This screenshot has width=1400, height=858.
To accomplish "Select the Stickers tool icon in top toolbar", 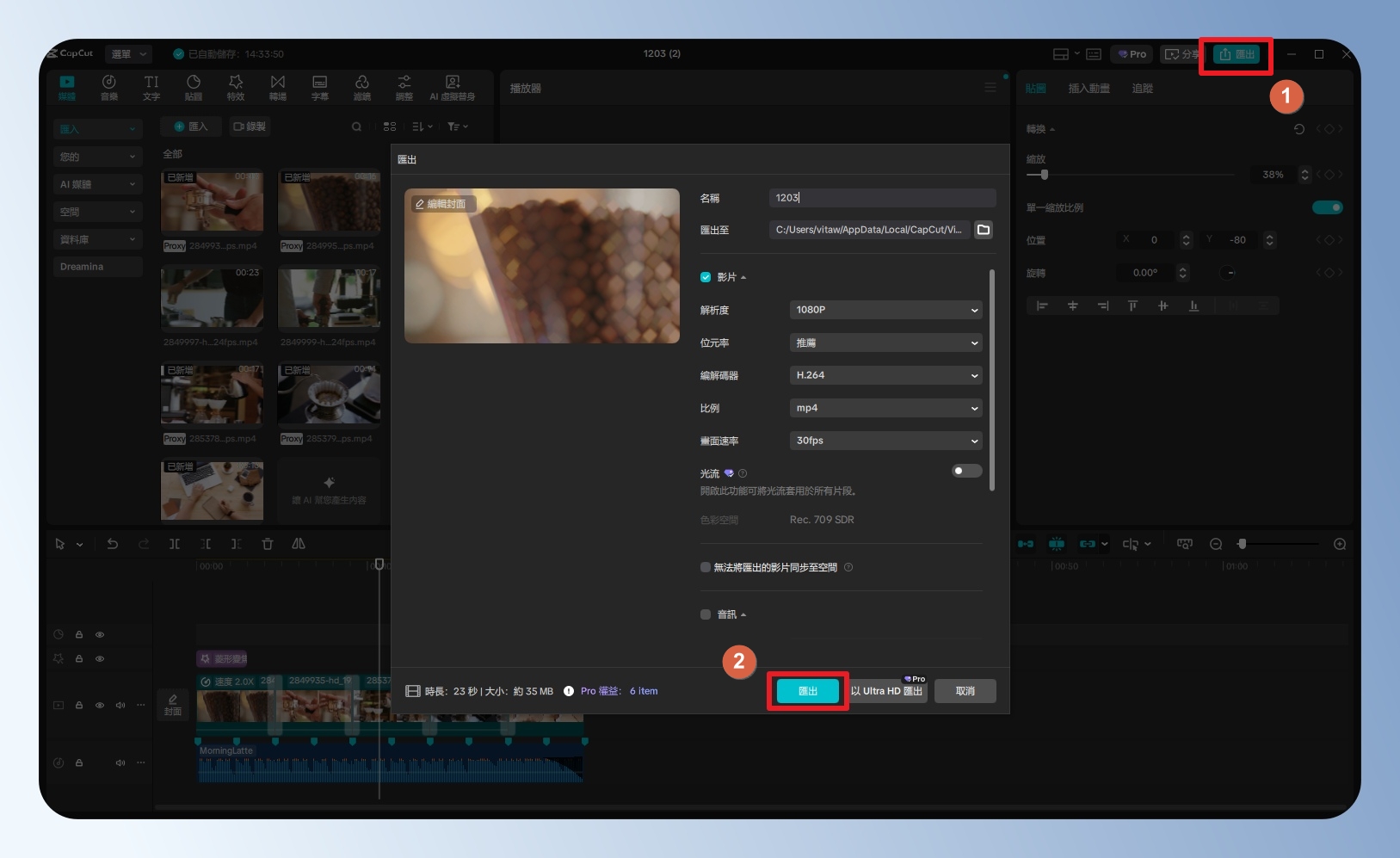I will (194, 87).
